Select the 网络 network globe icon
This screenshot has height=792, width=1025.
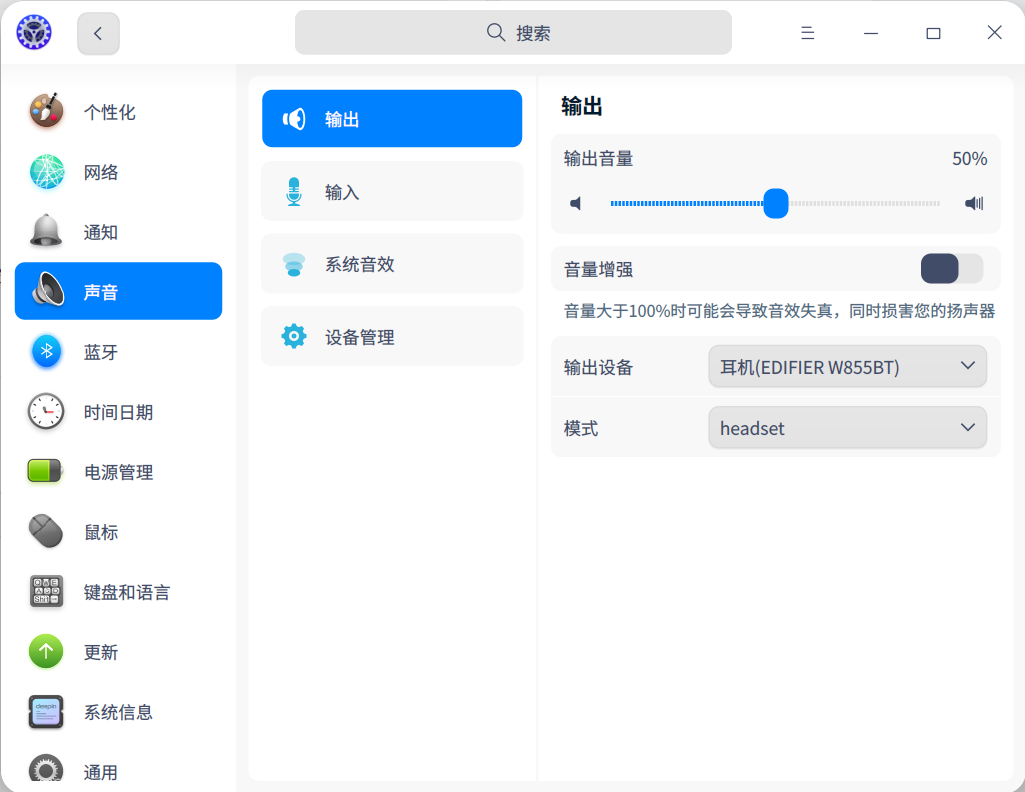click(x=45, y=171)
